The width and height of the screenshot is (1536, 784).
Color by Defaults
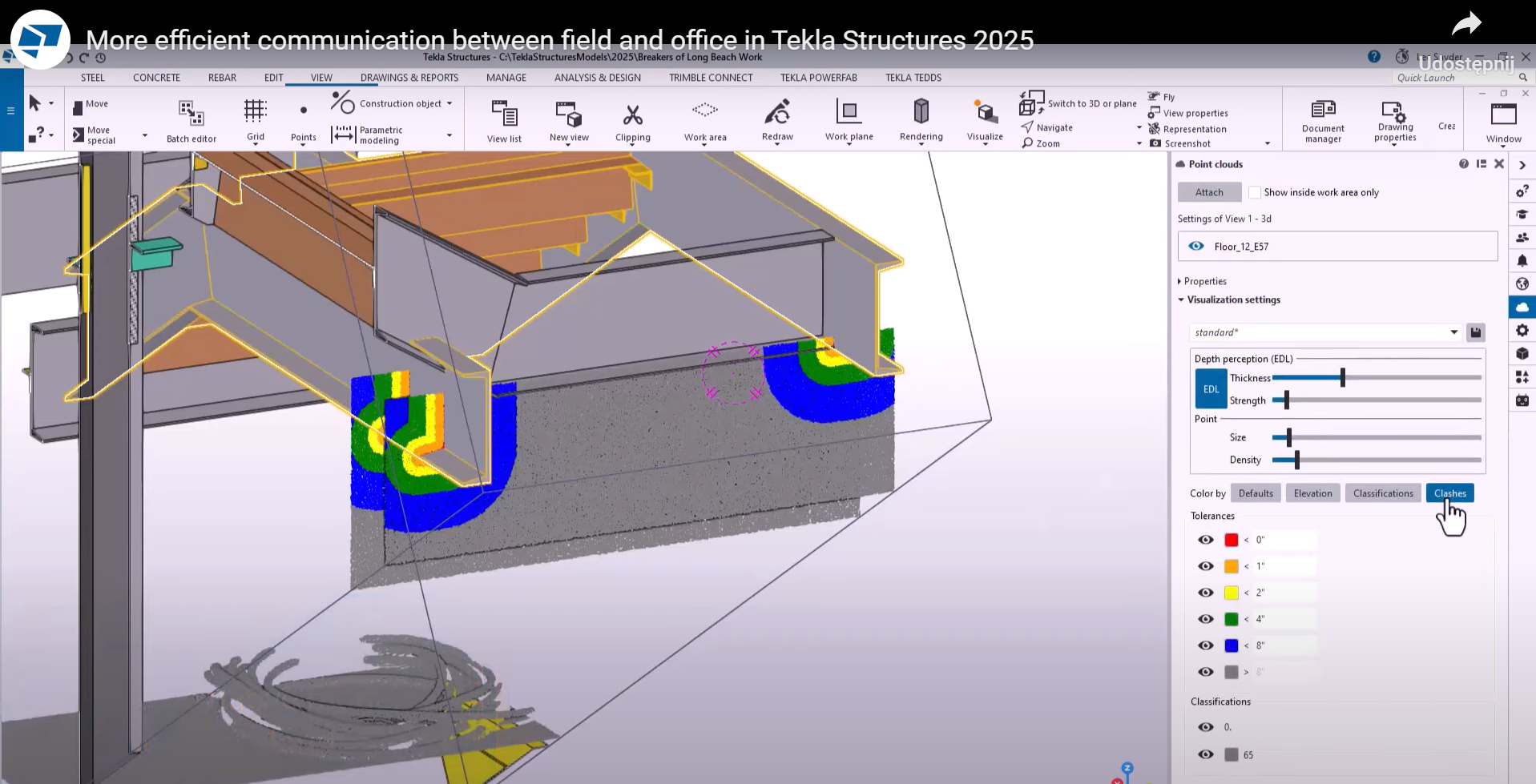tap(1256, 493)
